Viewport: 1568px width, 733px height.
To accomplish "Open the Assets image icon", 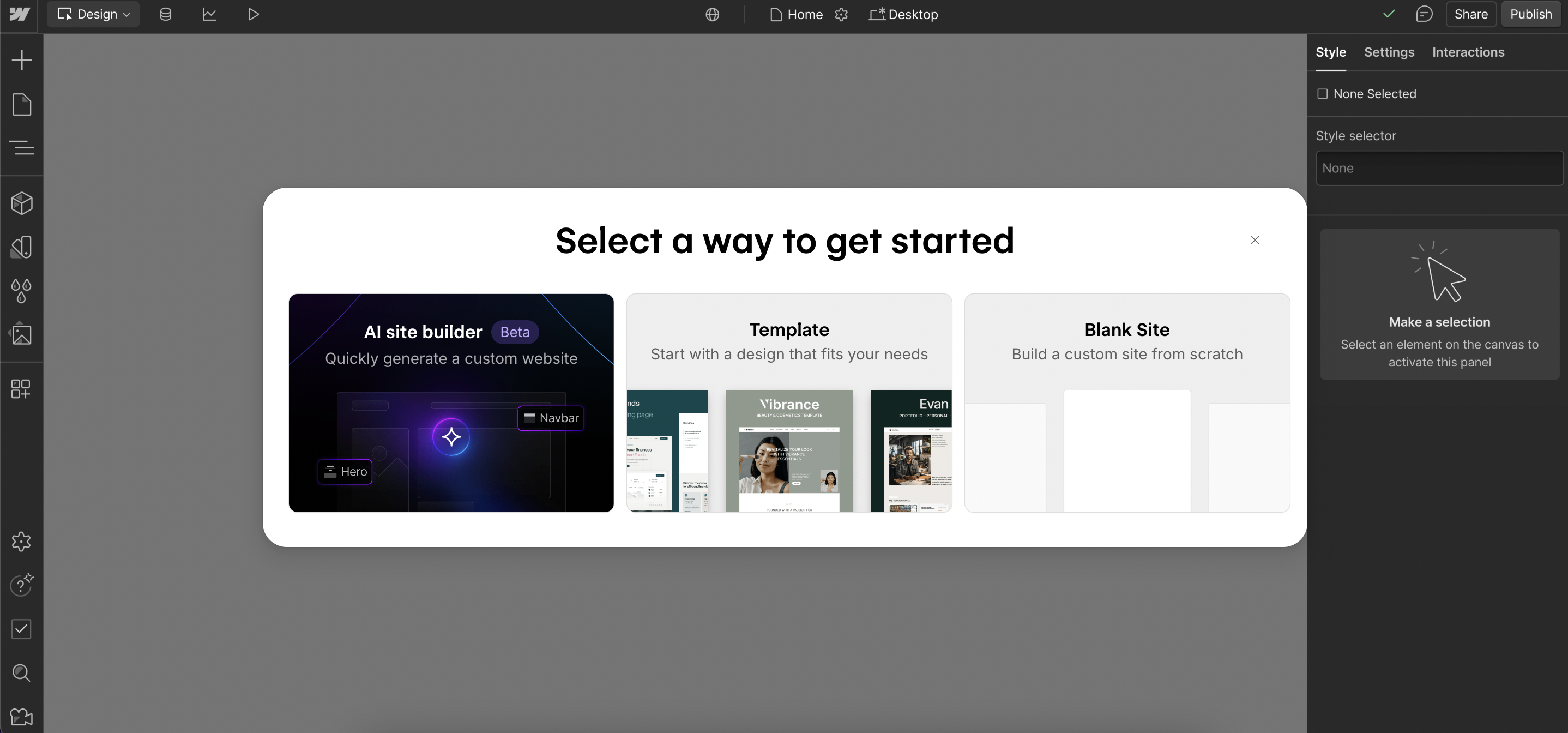I will (x=21, y=334).
